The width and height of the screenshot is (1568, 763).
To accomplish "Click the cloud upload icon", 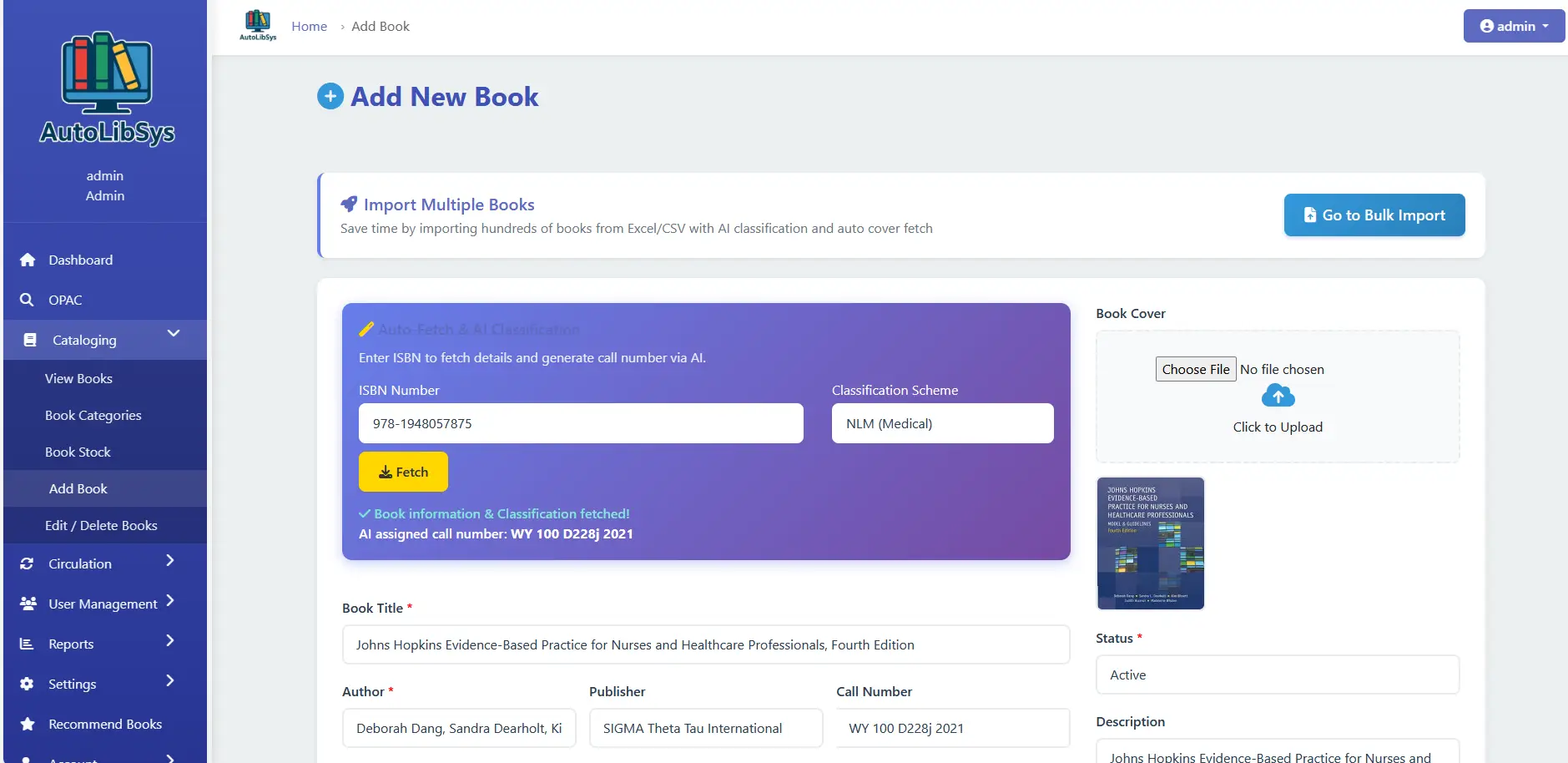I will click(1278, 396).
